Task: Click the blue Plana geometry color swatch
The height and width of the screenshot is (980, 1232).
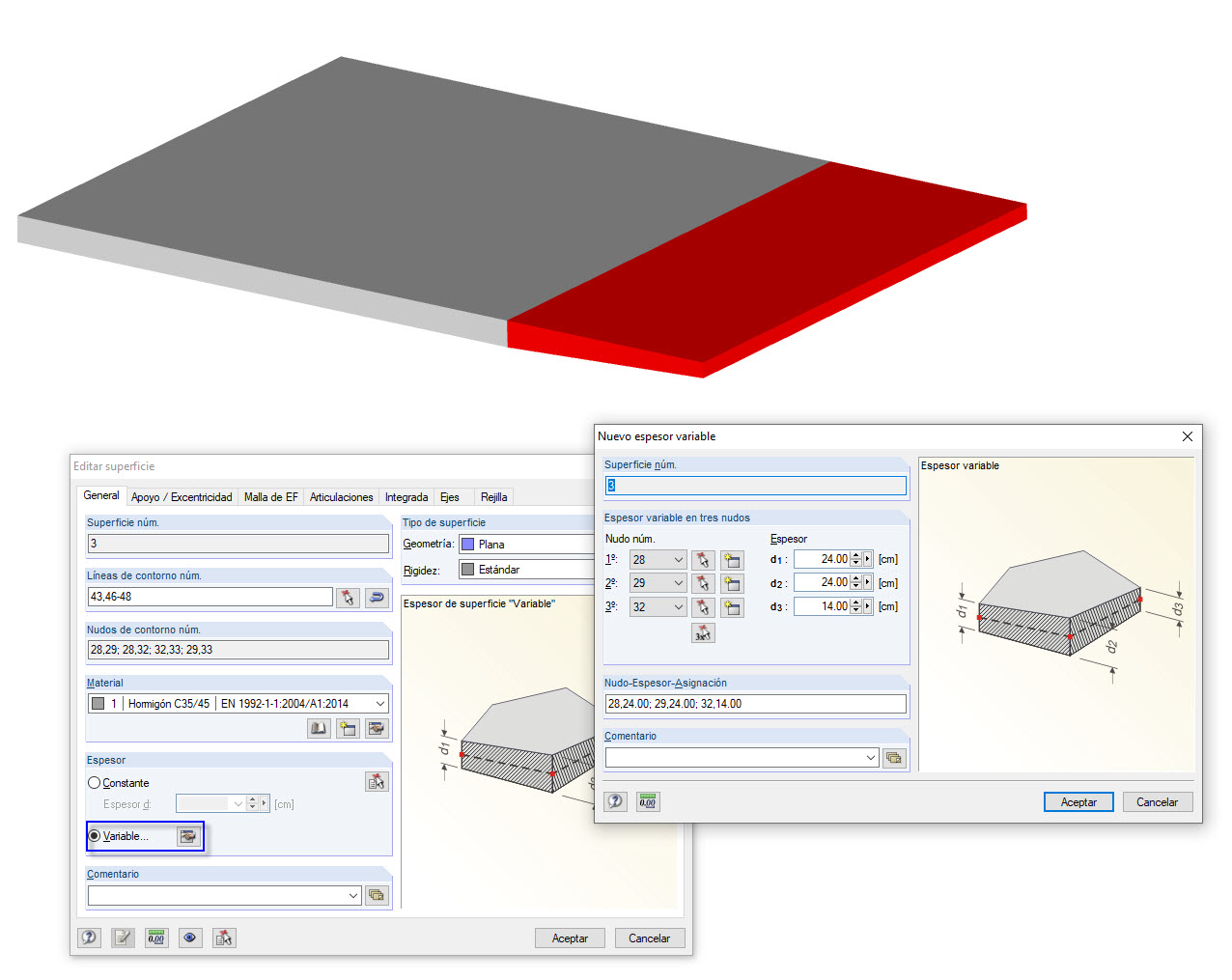Action: click(x=468, y=545)
